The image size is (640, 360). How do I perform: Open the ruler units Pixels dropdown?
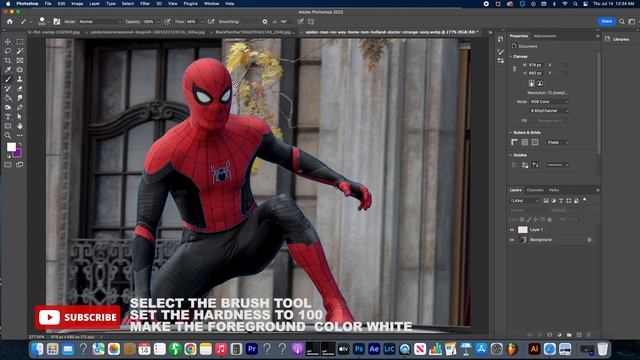tap(558, 142)
